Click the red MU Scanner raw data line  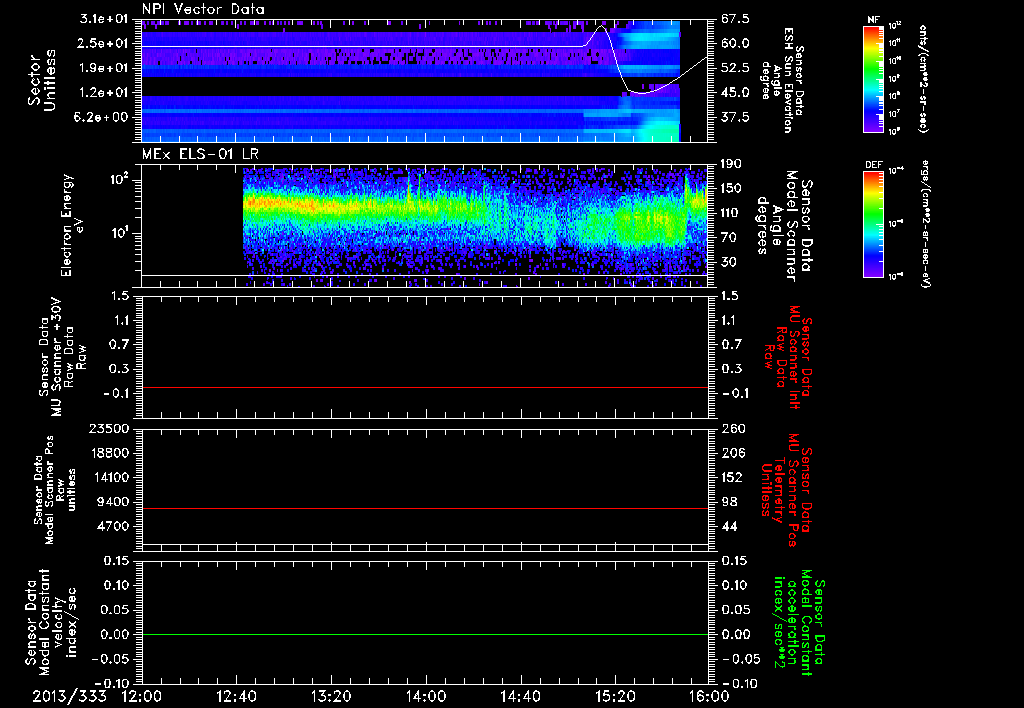click(x=425, y=388)
